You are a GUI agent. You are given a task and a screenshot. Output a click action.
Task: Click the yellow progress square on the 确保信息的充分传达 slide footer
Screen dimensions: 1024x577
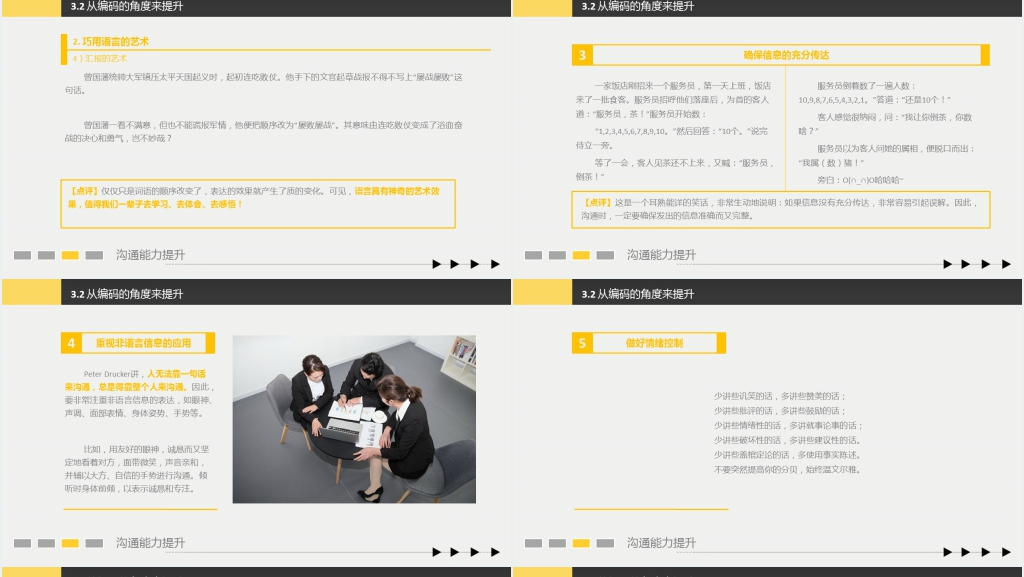(x=581, y=255)
